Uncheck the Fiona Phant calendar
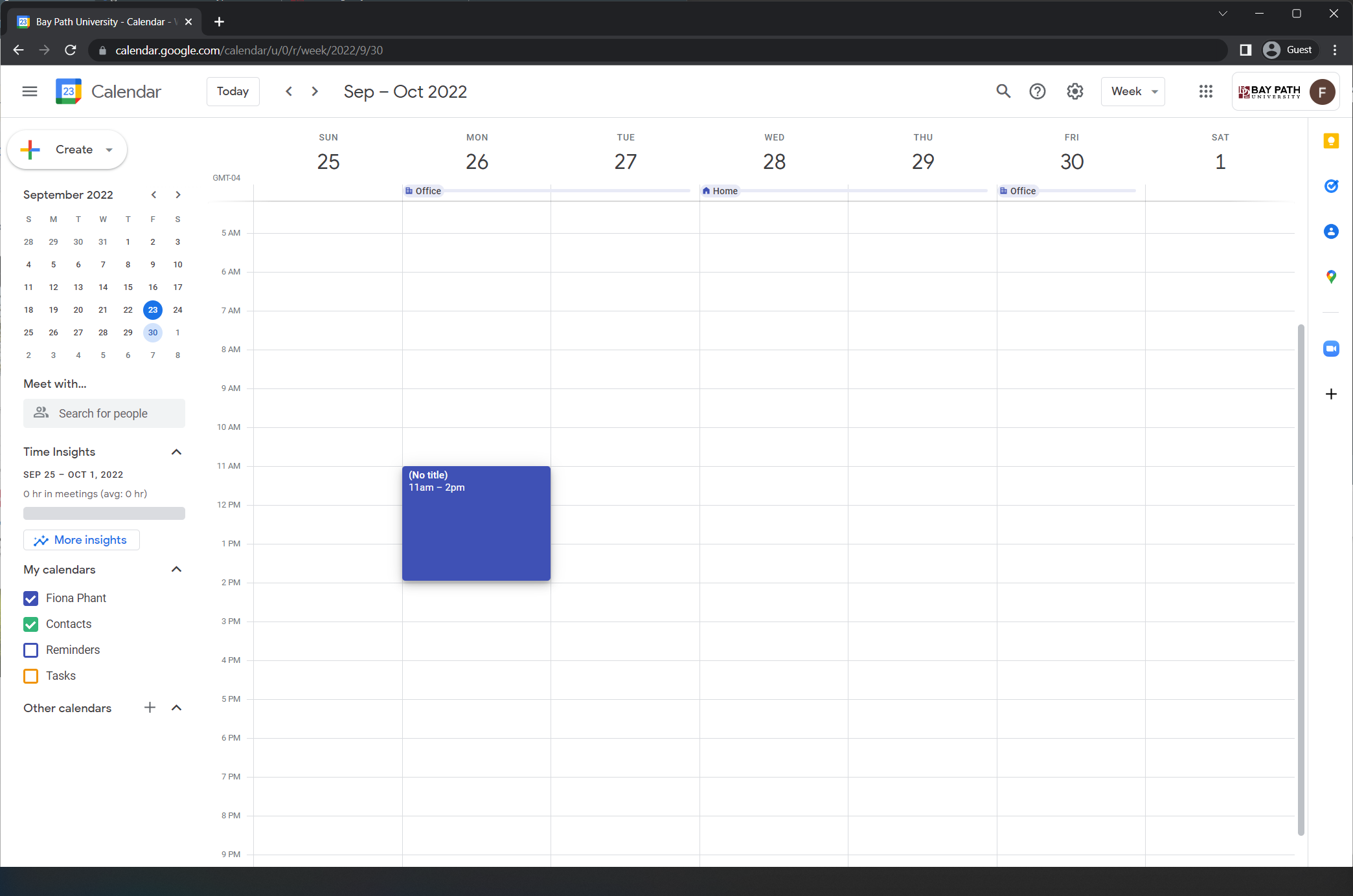This screenshot has width=1353, height=896. (31, 598)
